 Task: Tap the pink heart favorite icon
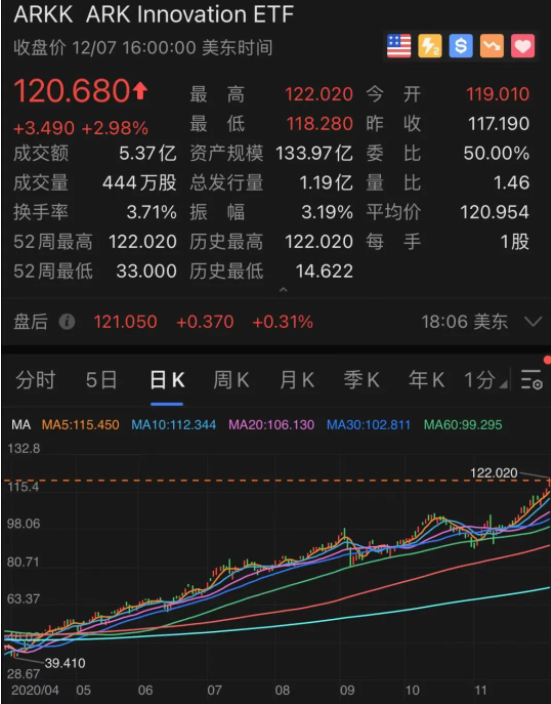(x=523, y=46)
